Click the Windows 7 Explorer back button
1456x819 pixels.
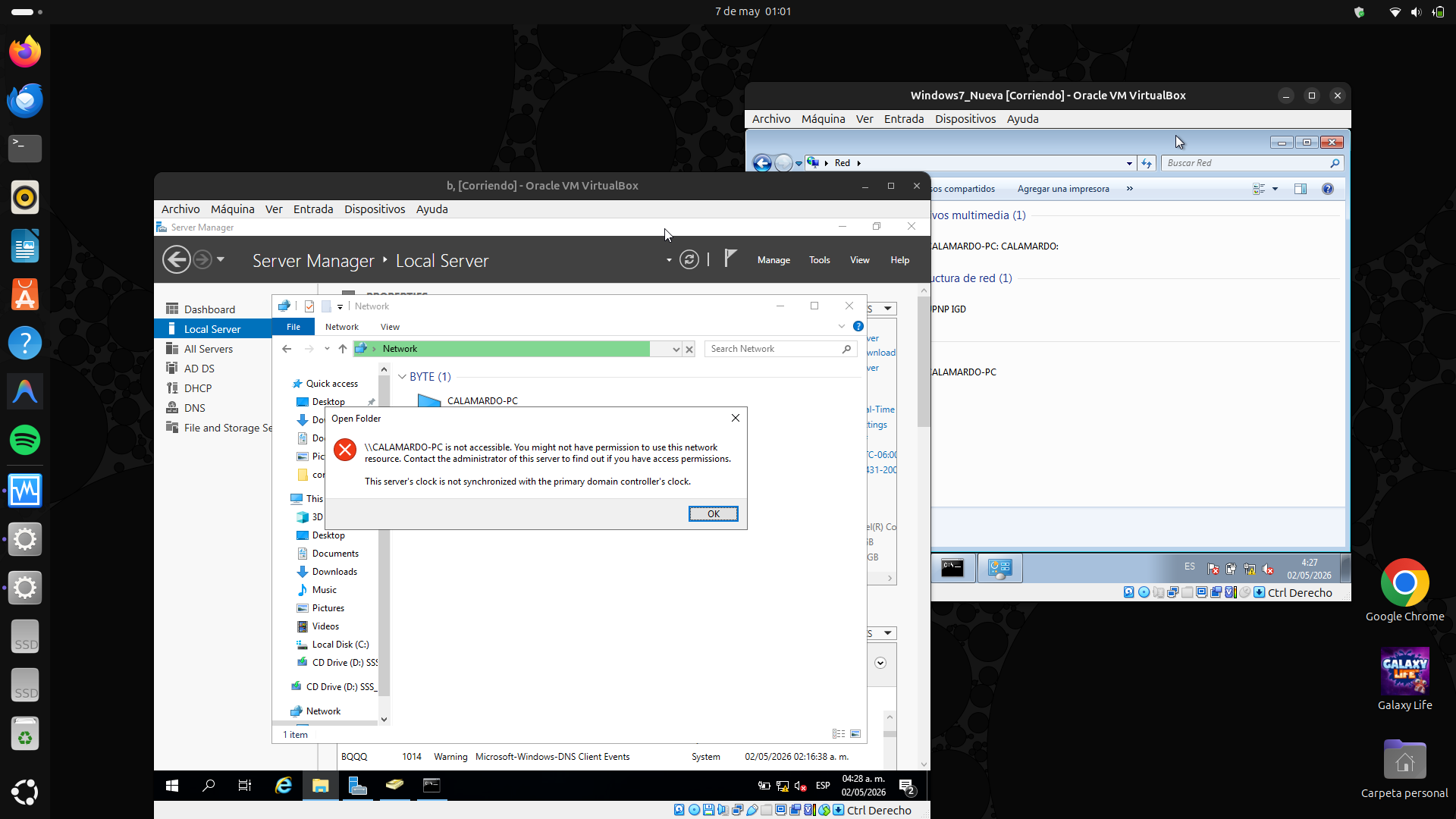point(762,163)
